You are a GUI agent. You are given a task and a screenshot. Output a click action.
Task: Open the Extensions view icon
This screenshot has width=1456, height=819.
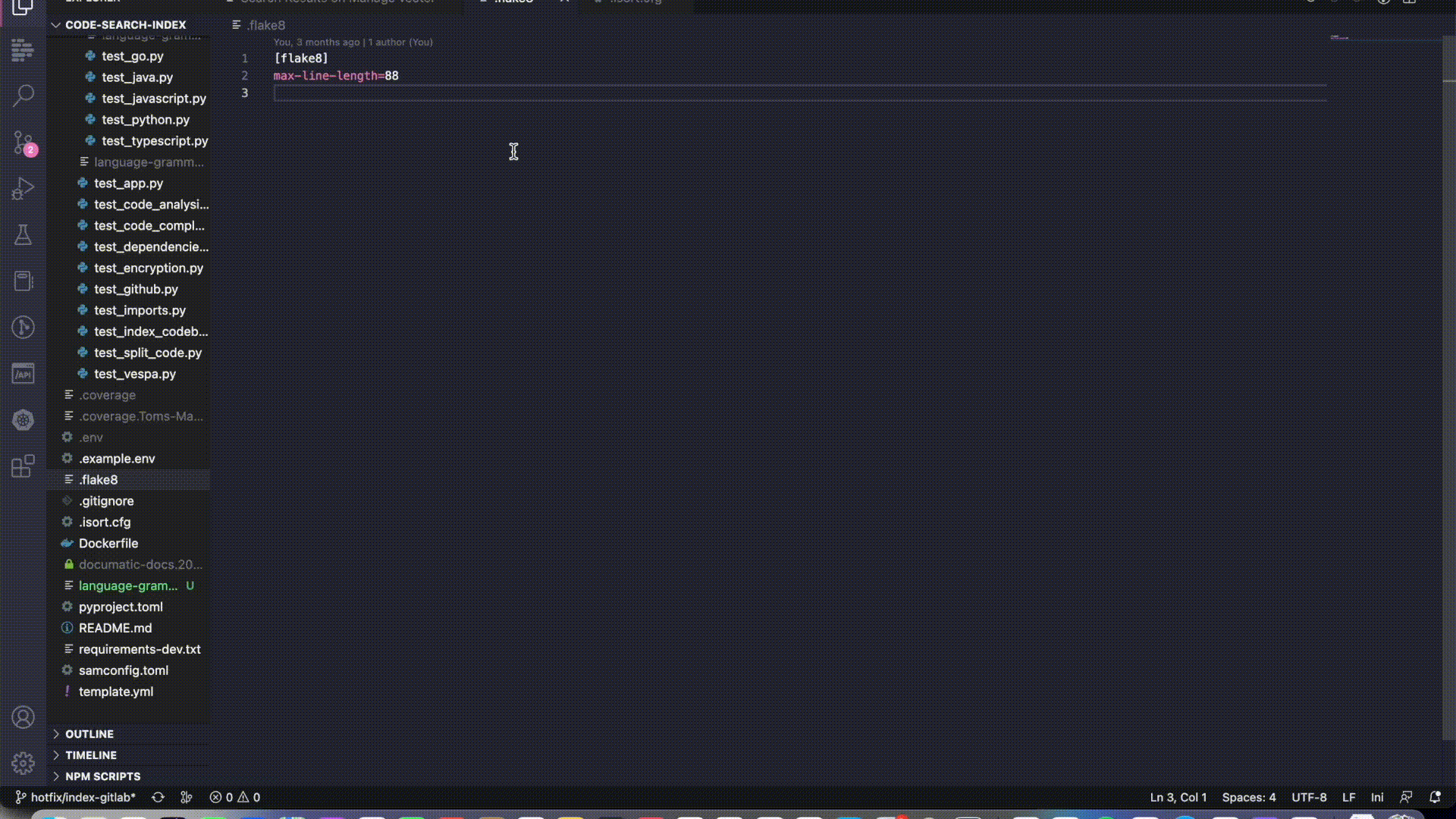24,466
